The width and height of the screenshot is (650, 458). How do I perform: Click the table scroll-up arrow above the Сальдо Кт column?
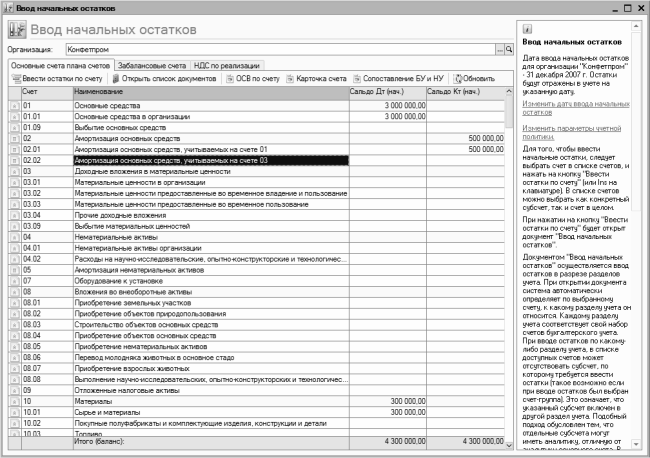click(x=509, y=91)
